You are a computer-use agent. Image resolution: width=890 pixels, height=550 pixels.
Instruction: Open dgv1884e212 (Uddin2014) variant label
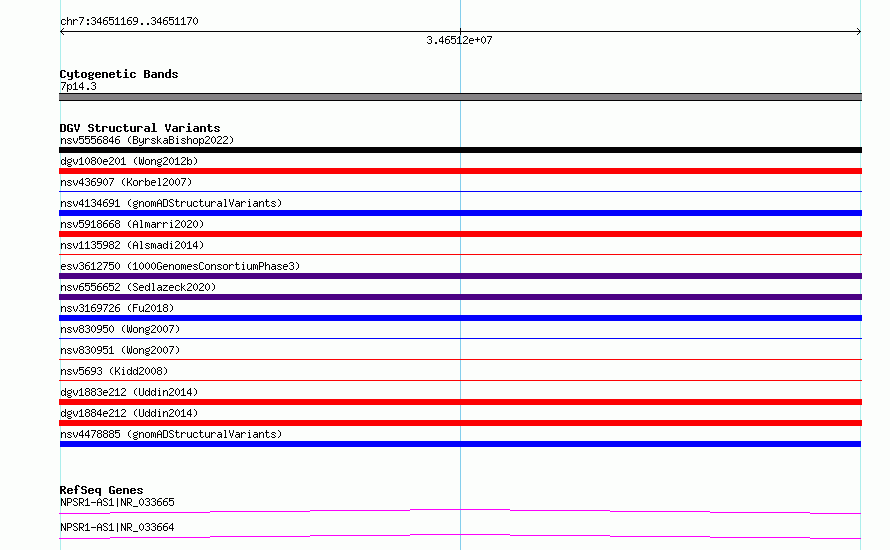point(129,413)
